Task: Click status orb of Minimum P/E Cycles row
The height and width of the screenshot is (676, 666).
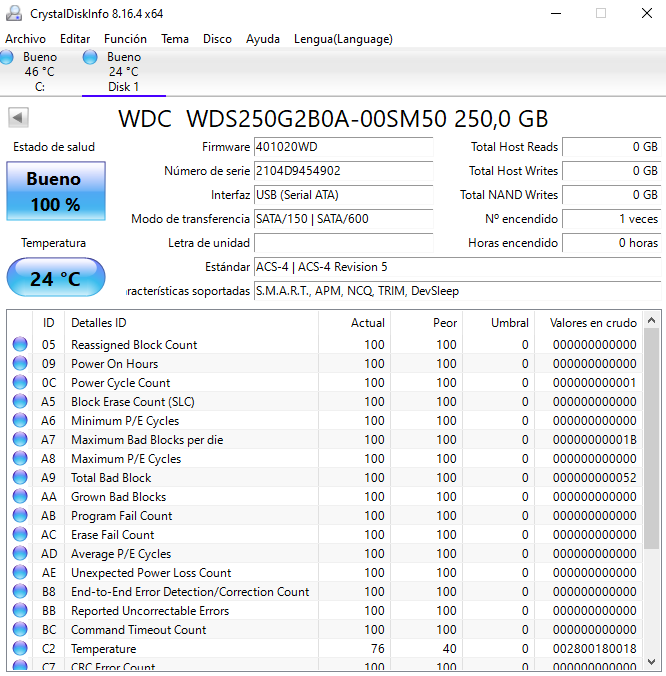Action: [x=20, y=420]
